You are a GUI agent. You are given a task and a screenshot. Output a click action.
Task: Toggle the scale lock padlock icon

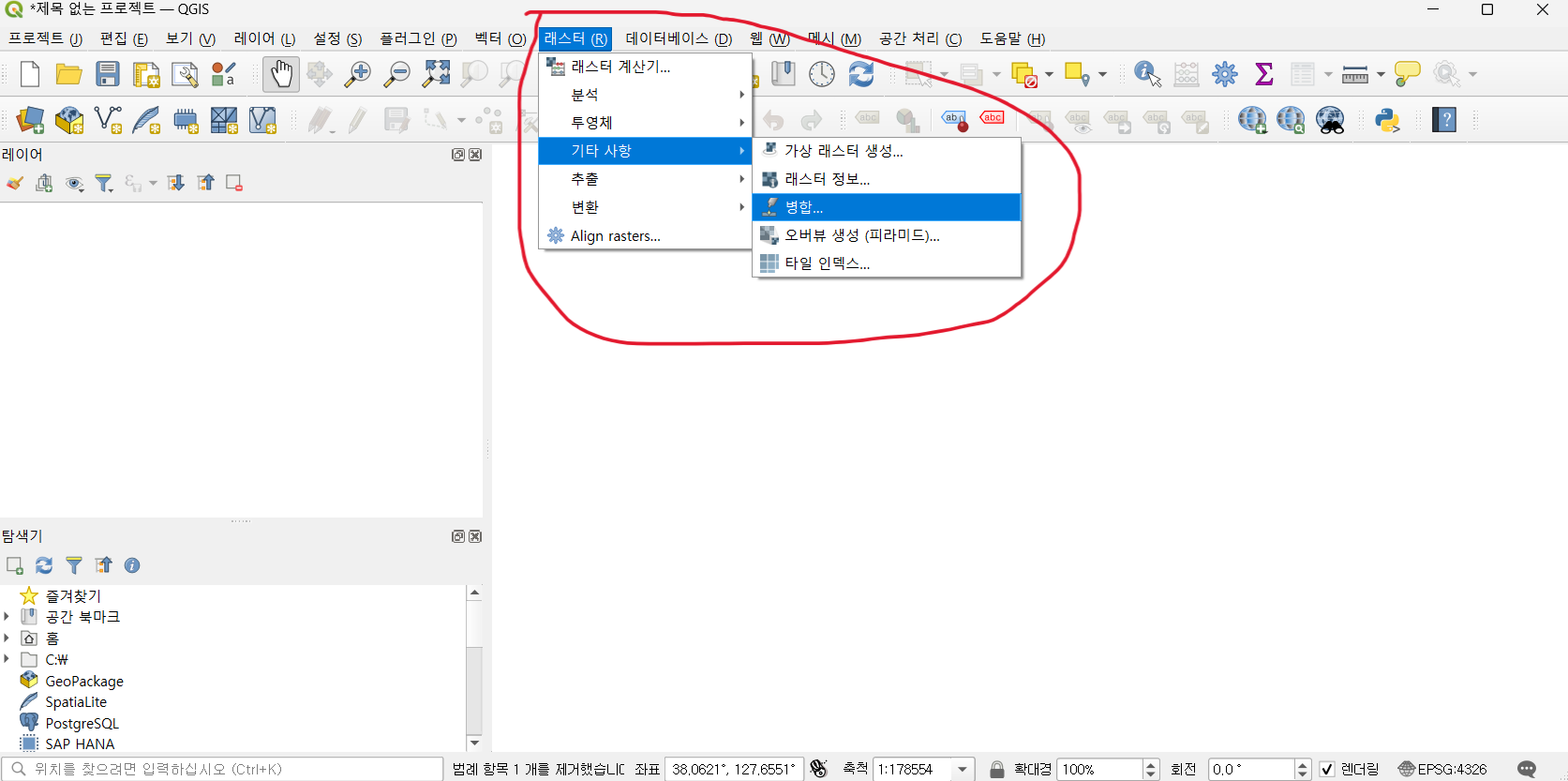point(997,770)
